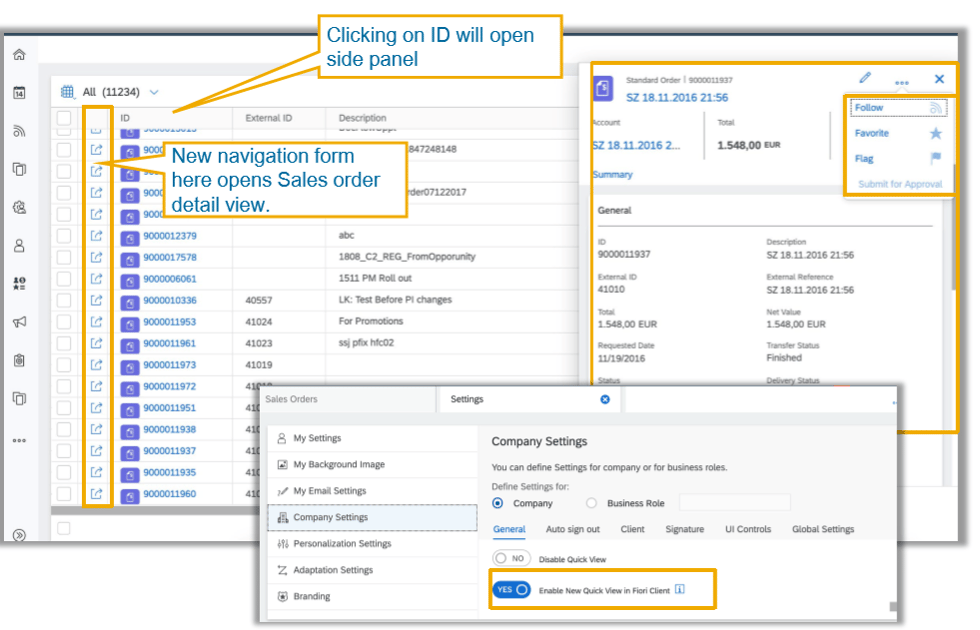Select the Business Role radio button
Viewport: 980px width, 630px height.
point(591,503)
